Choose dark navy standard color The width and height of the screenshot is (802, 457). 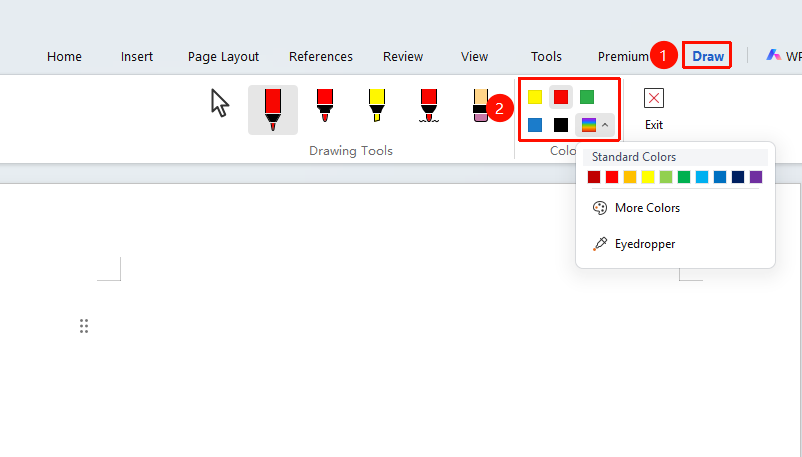point(738,177)
